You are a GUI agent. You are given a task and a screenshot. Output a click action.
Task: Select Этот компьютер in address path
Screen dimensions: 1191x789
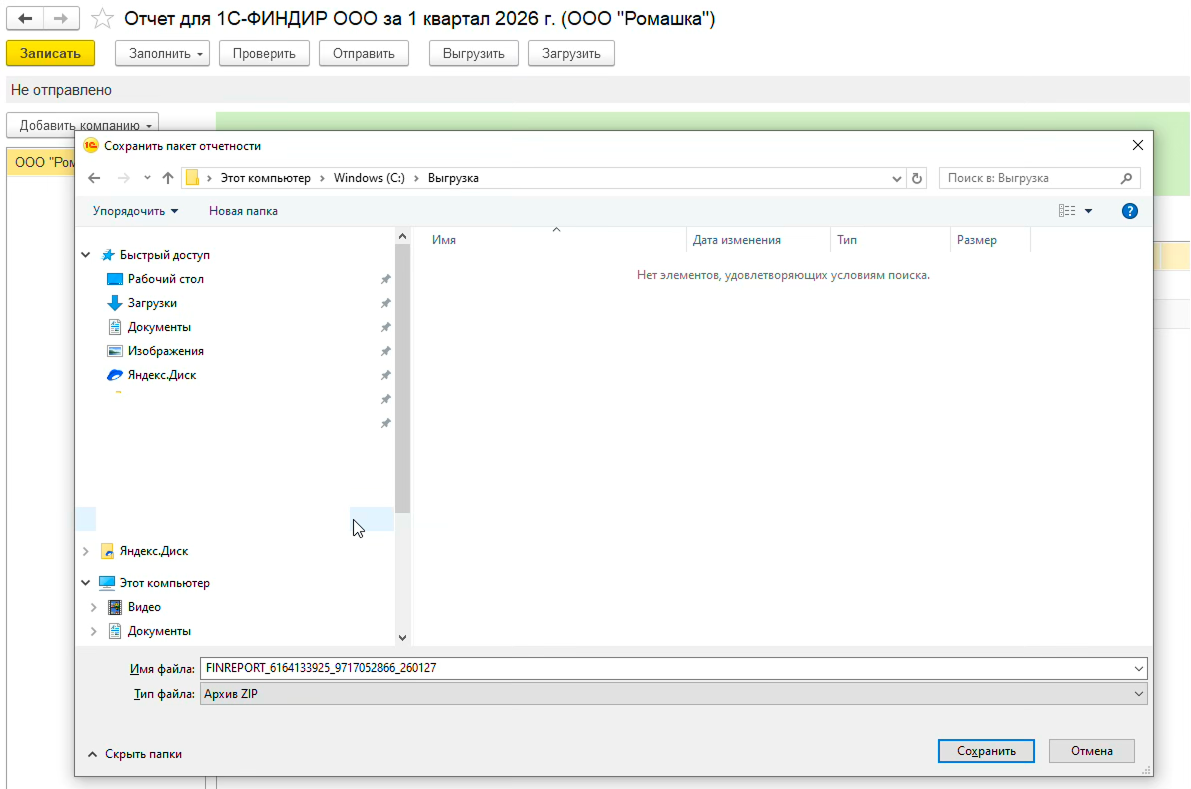click(x=266, y=178)
